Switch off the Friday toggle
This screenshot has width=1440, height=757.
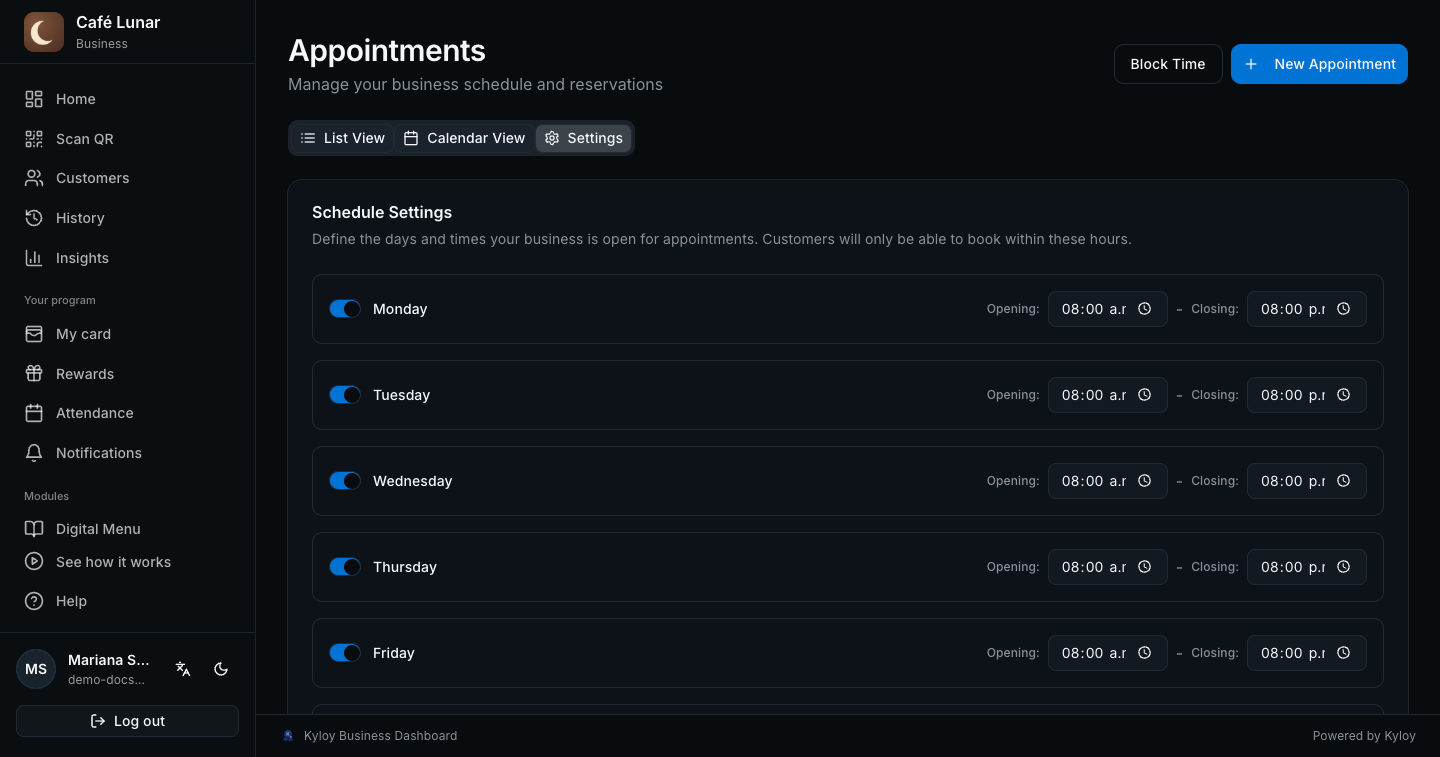(345, 653)
